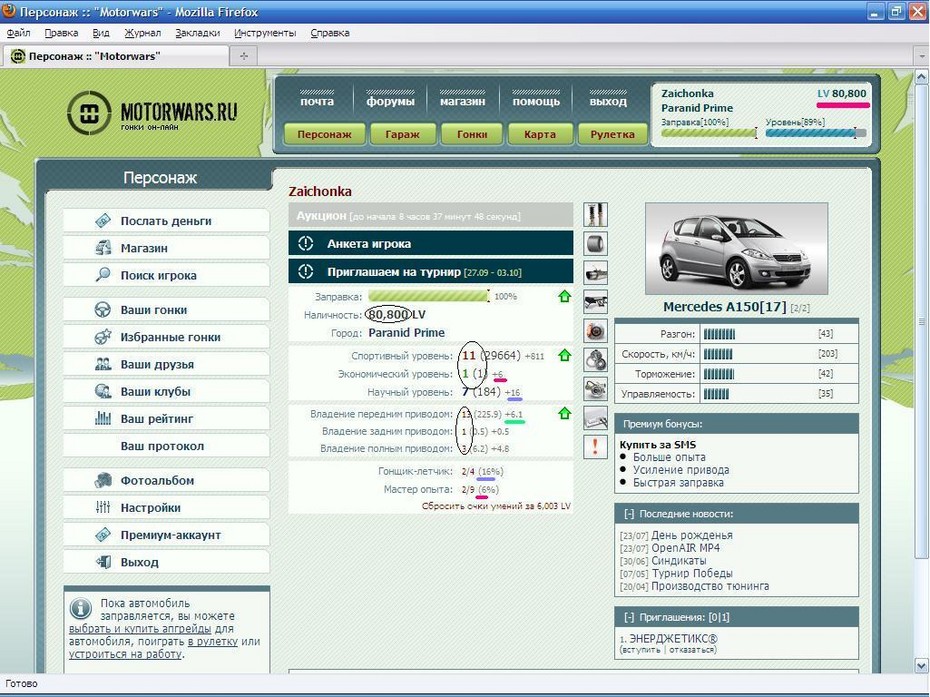930x697 pixels.
Task: Go to the Гараж section button
Action: pyautogui.click(x=403, y=134)
